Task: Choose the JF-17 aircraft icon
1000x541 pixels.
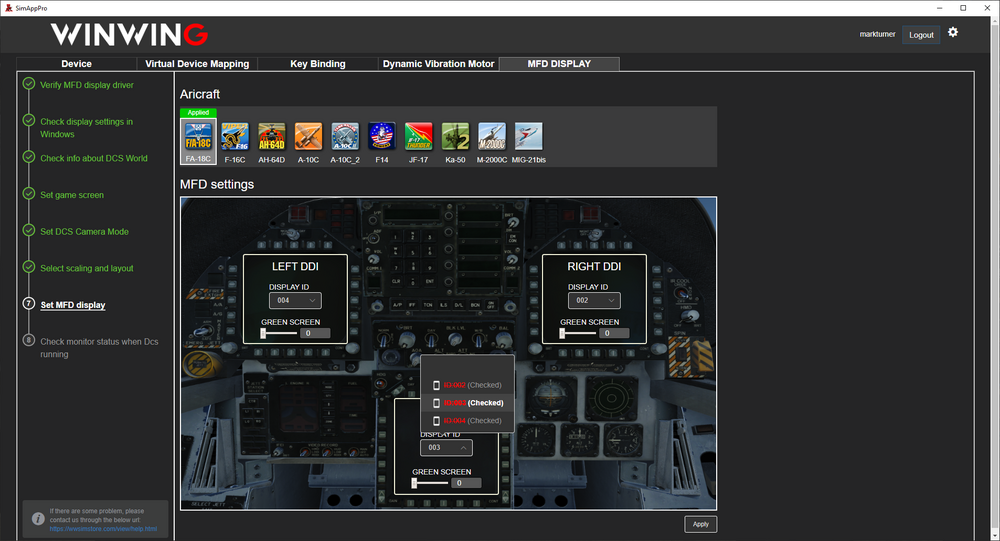Action: (418, 137)
